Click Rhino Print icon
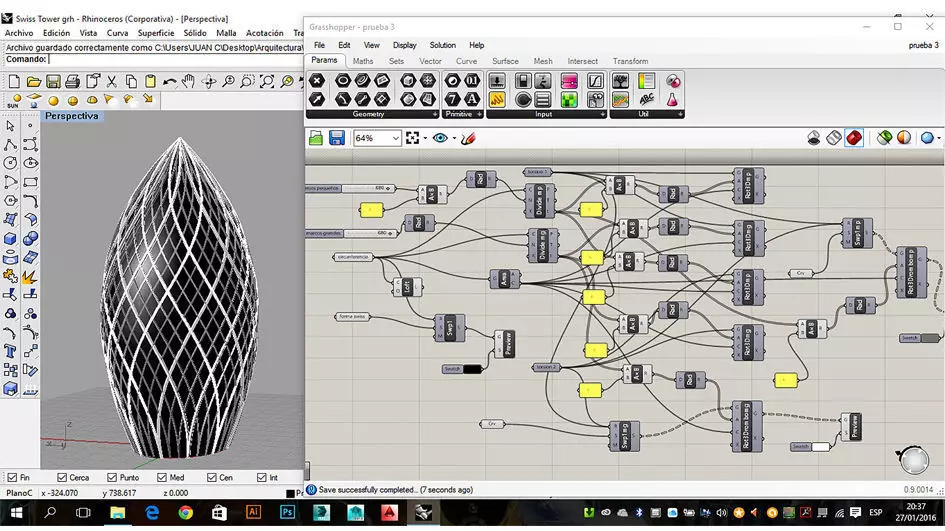Viewport: 945px width, 531px height. pyautogui.click(x=72, y=81)
